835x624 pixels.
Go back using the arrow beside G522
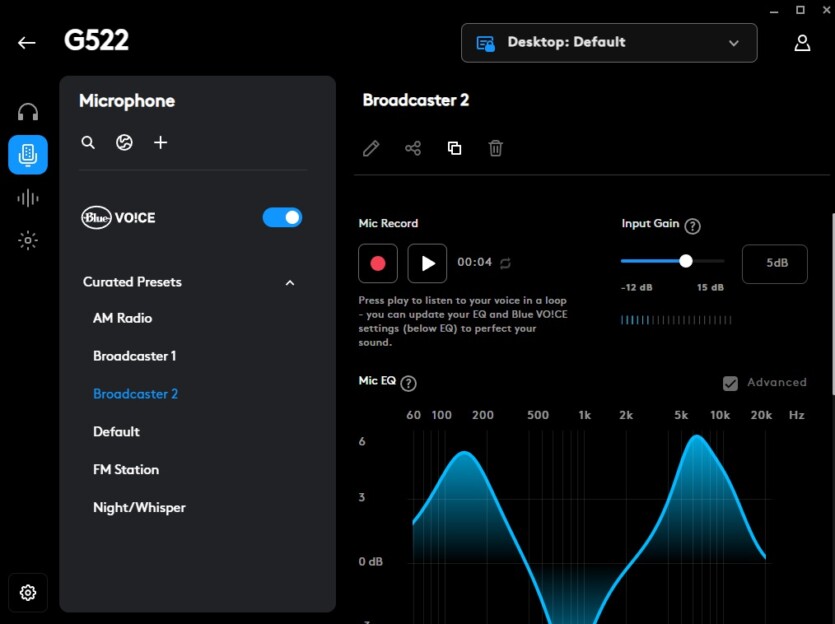27,43
